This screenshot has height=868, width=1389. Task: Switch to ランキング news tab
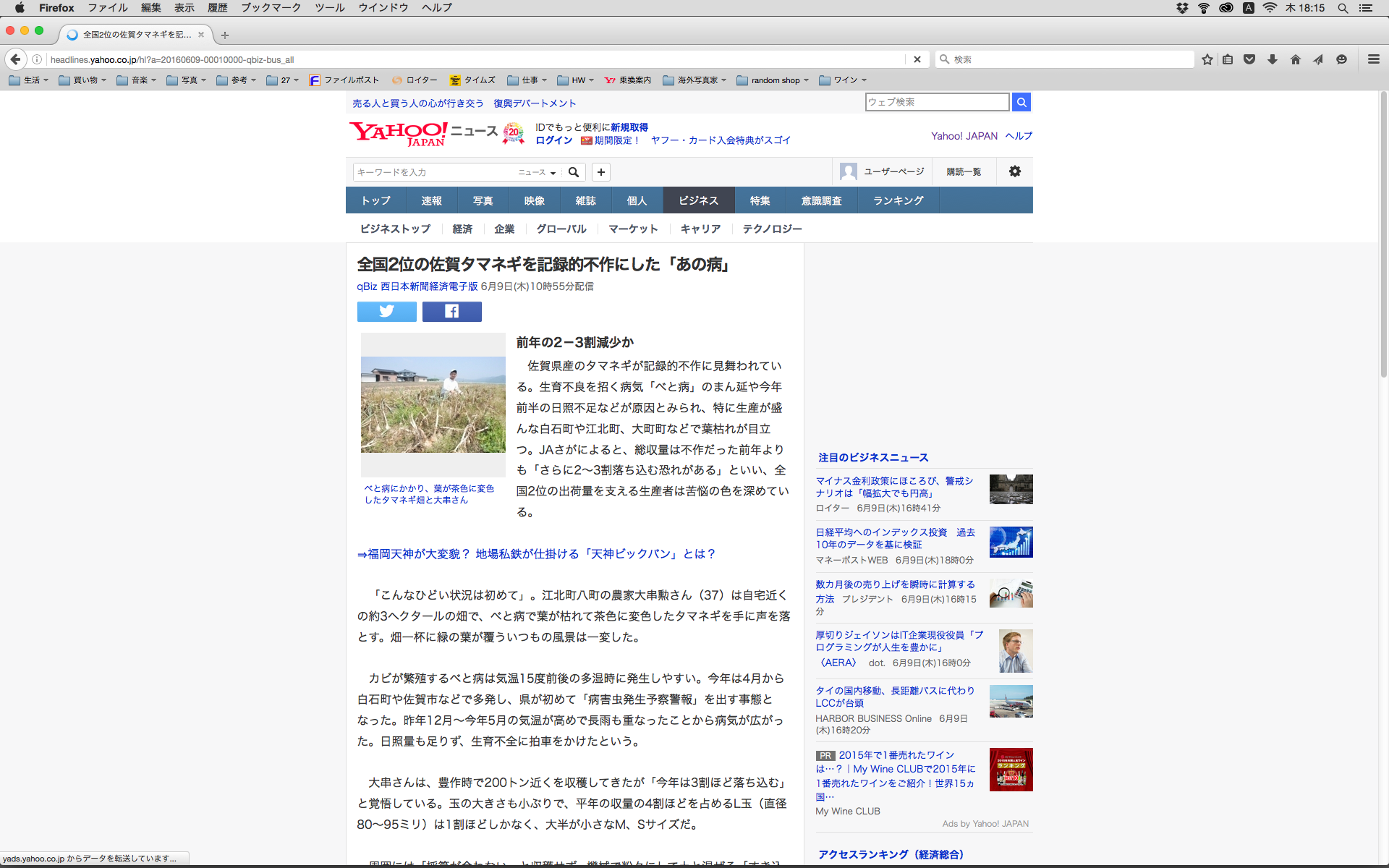(898, 200)
